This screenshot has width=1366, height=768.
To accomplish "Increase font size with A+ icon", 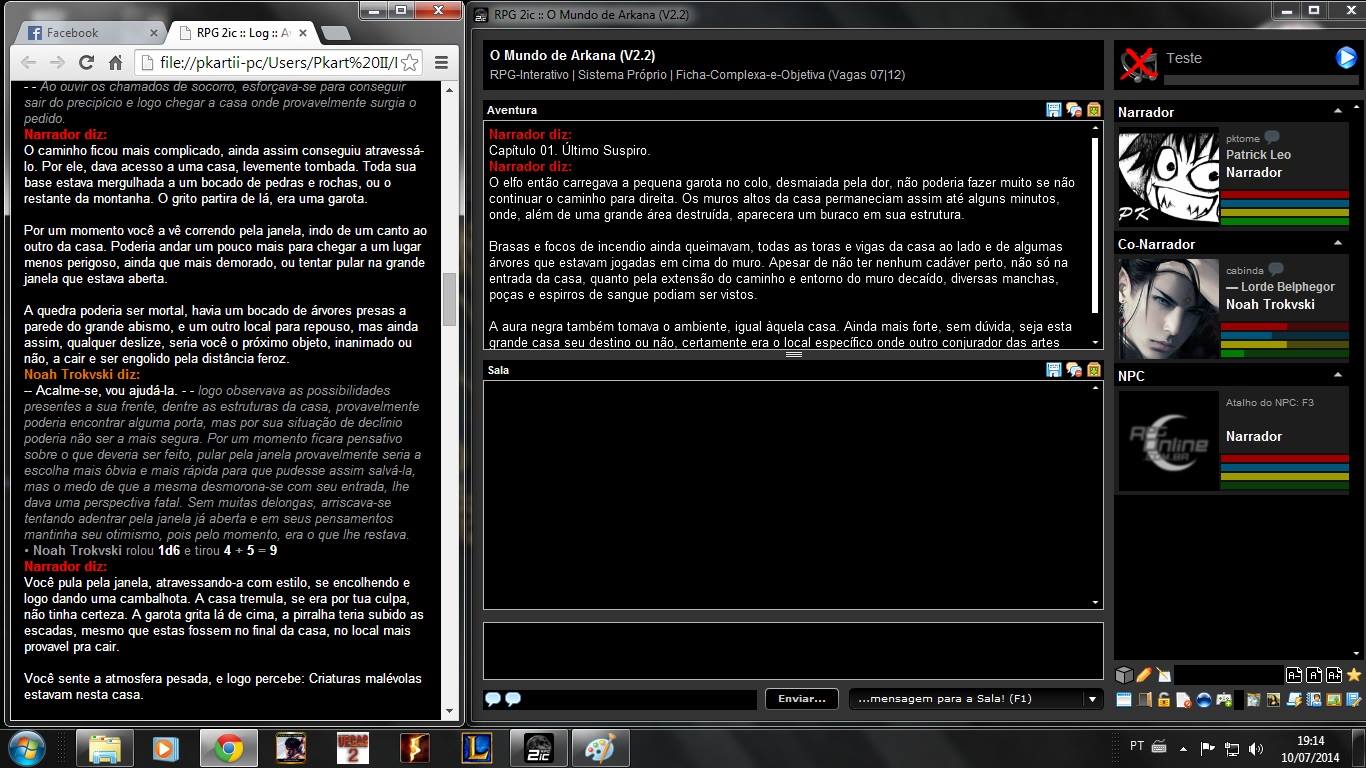I will pos(1334,675).
